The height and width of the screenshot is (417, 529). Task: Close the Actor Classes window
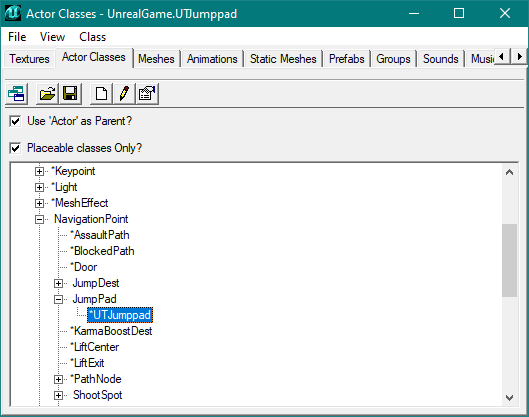point(505,13)
